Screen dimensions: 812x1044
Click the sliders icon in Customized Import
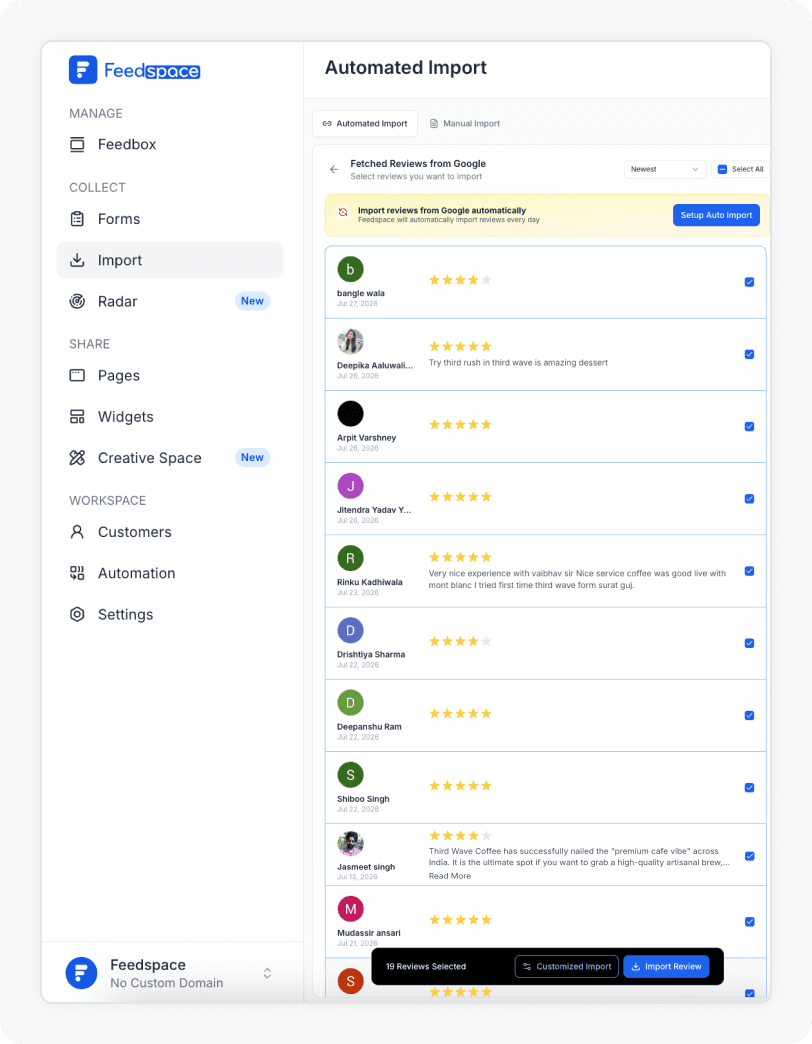(x=527, y=967)
